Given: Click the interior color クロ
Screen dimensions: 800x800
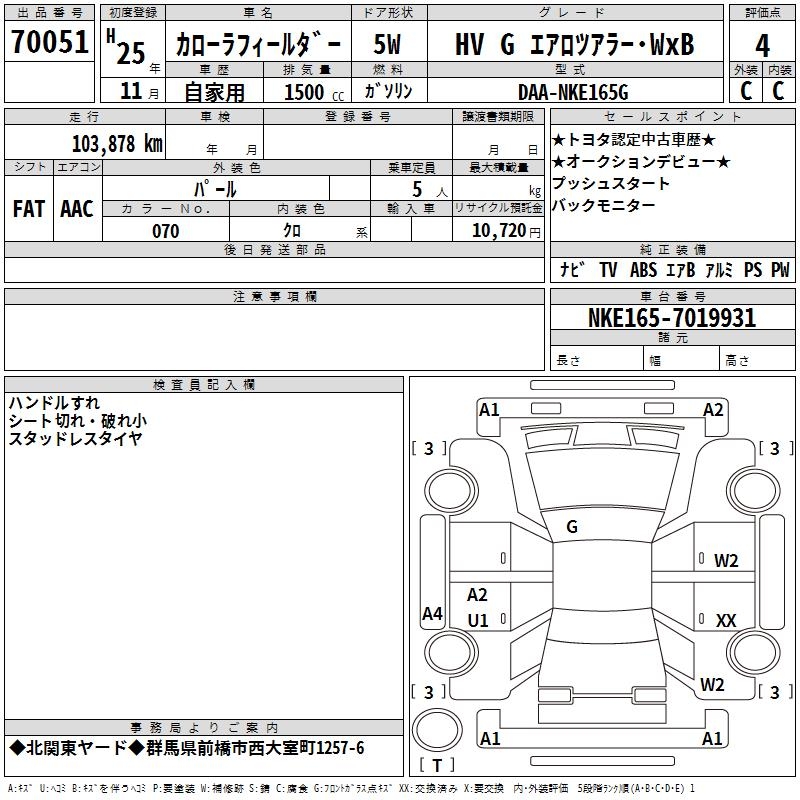Looking at the screenshot, I should click(x=292, y=231).
